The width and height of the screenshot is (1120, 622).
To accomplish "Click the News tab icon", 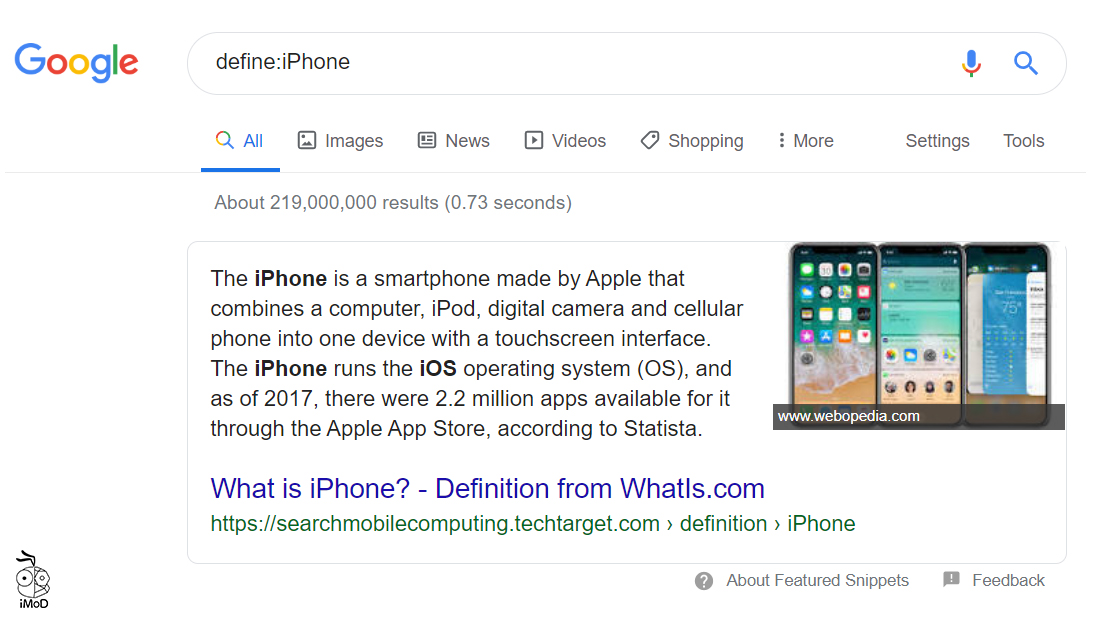I will (427, 141).
